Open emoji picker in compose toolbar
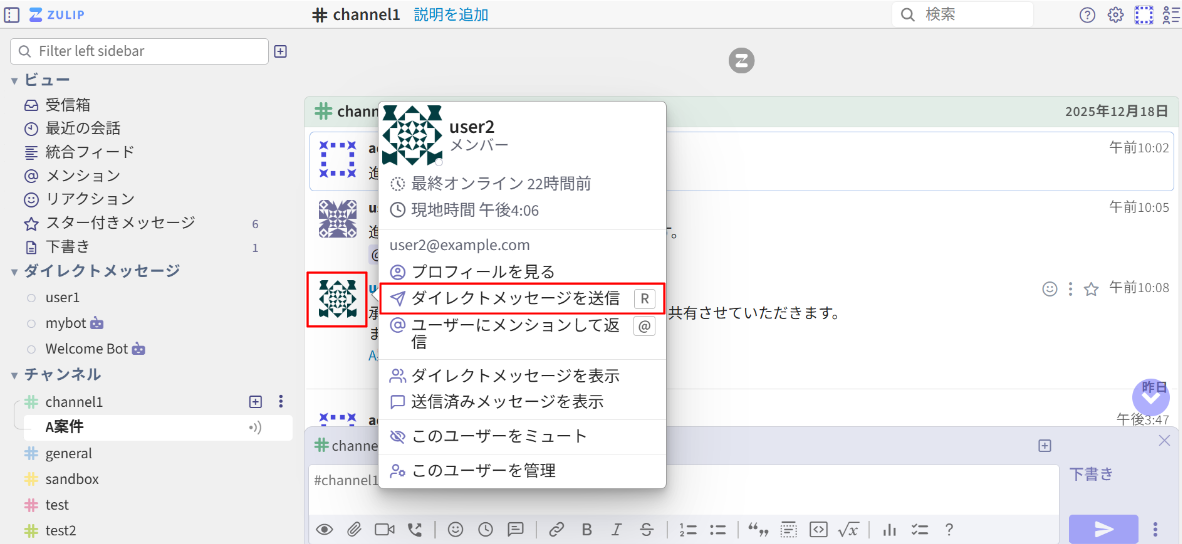 click(455, 529)
